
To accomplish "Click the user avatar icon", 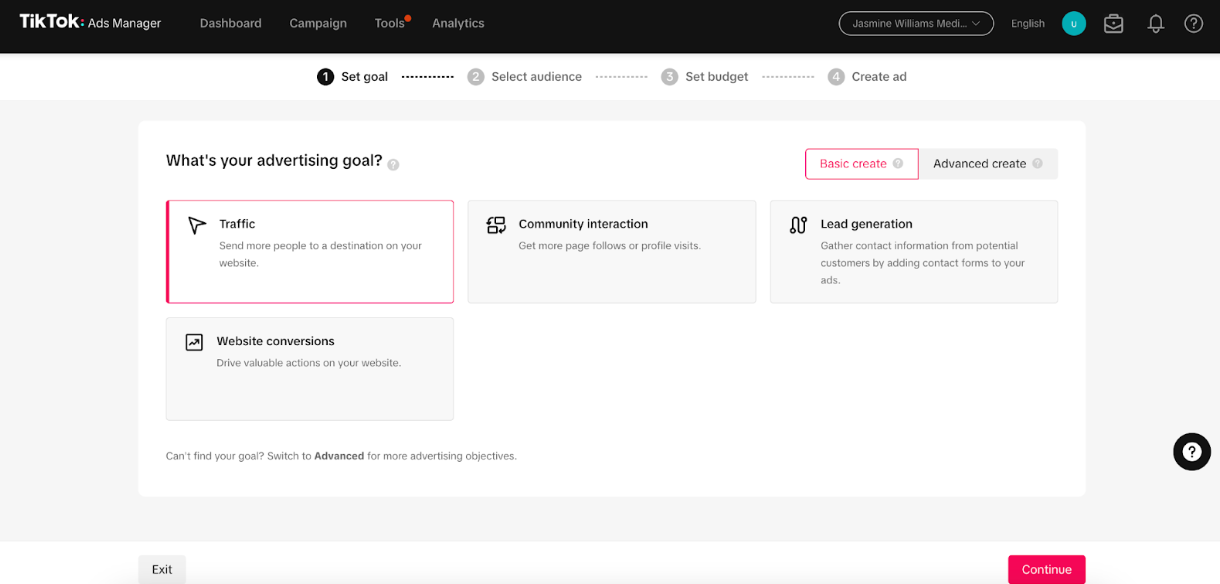I will tap(1074, 24).
